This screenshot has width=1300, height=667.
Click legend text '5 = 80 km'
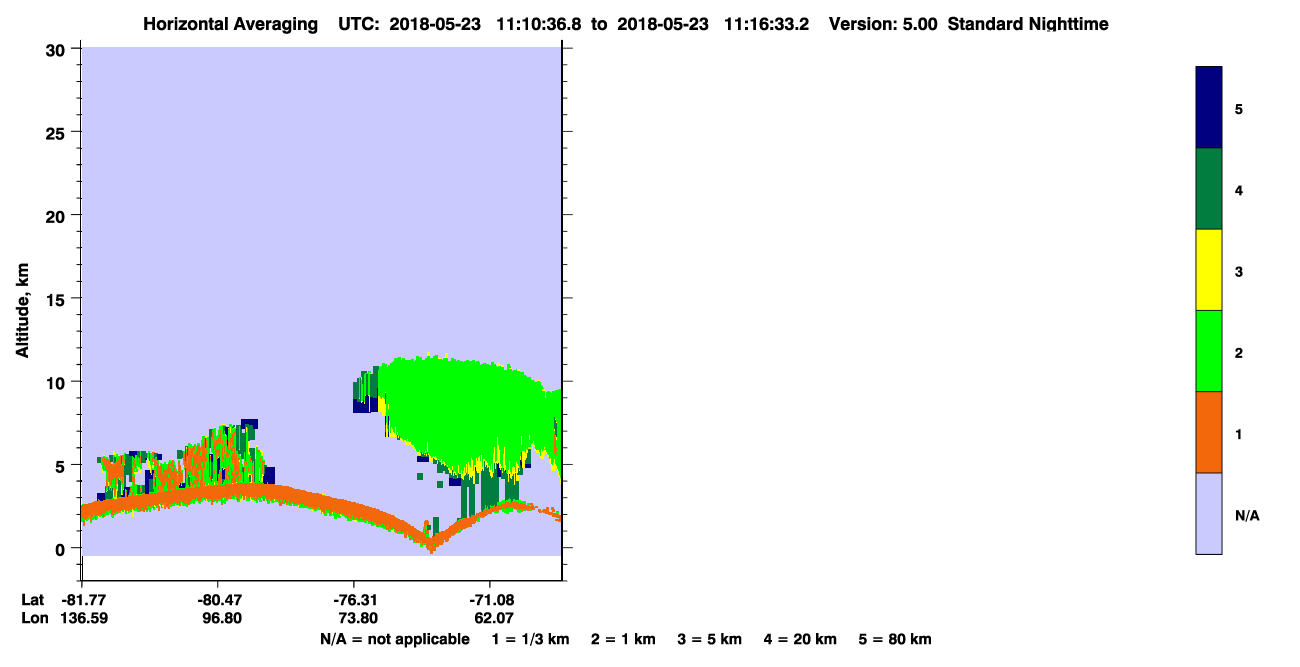coord(895,639)
